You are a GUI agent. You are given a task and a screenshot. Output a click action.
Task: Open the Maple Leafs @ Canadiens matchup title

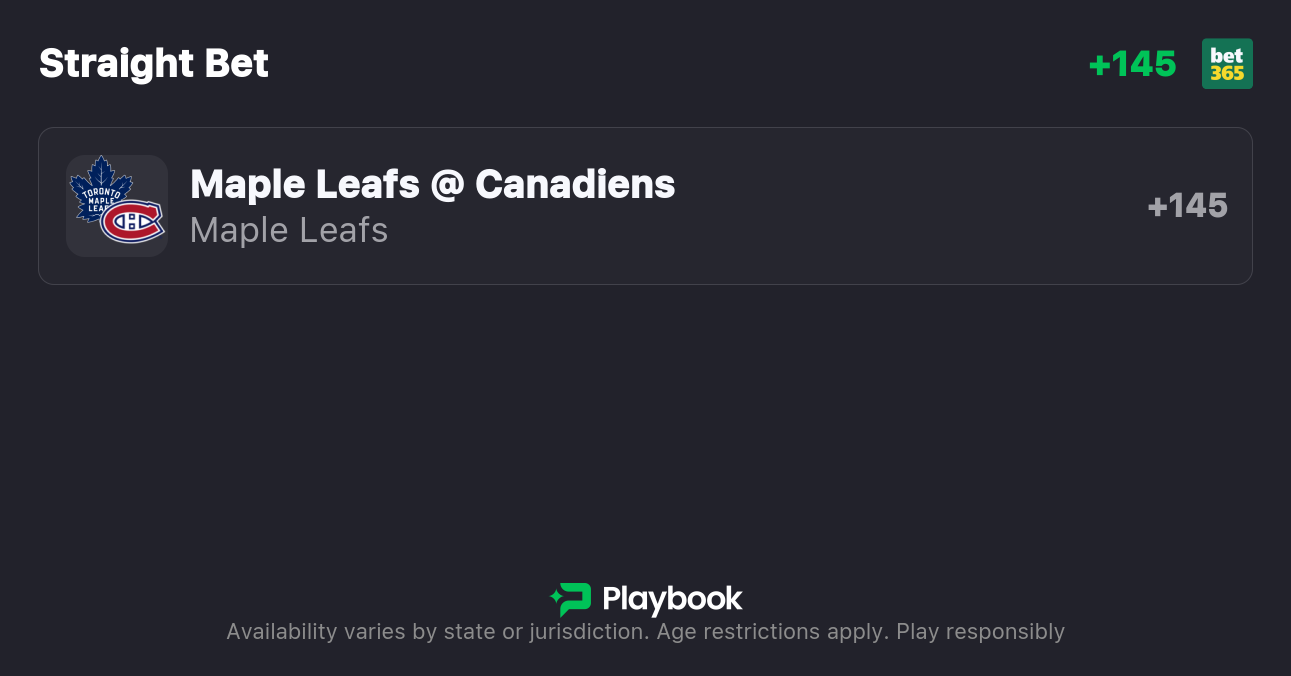pyautogui.click(x=432, y=184)
